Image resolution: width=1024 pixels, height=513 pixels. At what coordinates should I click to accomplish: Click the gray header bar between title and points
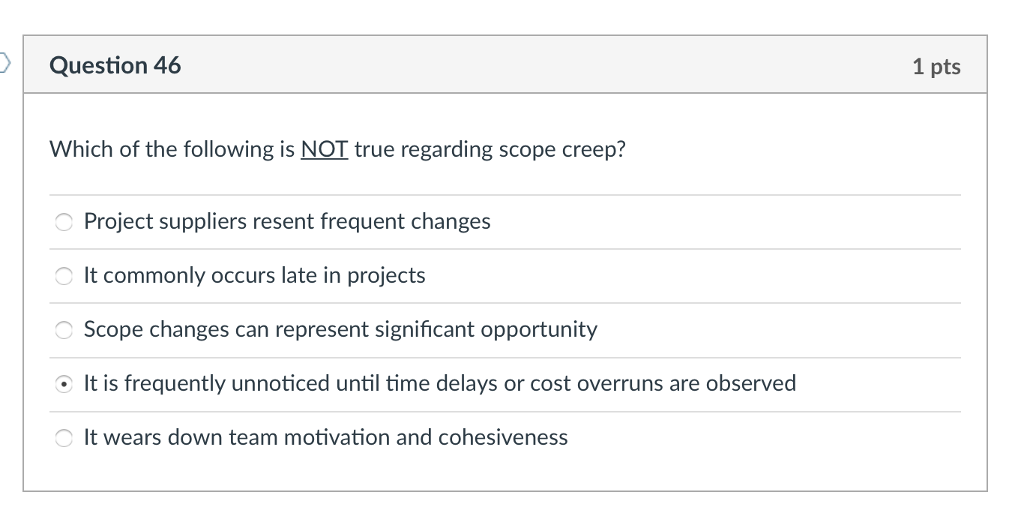(546, 65)
